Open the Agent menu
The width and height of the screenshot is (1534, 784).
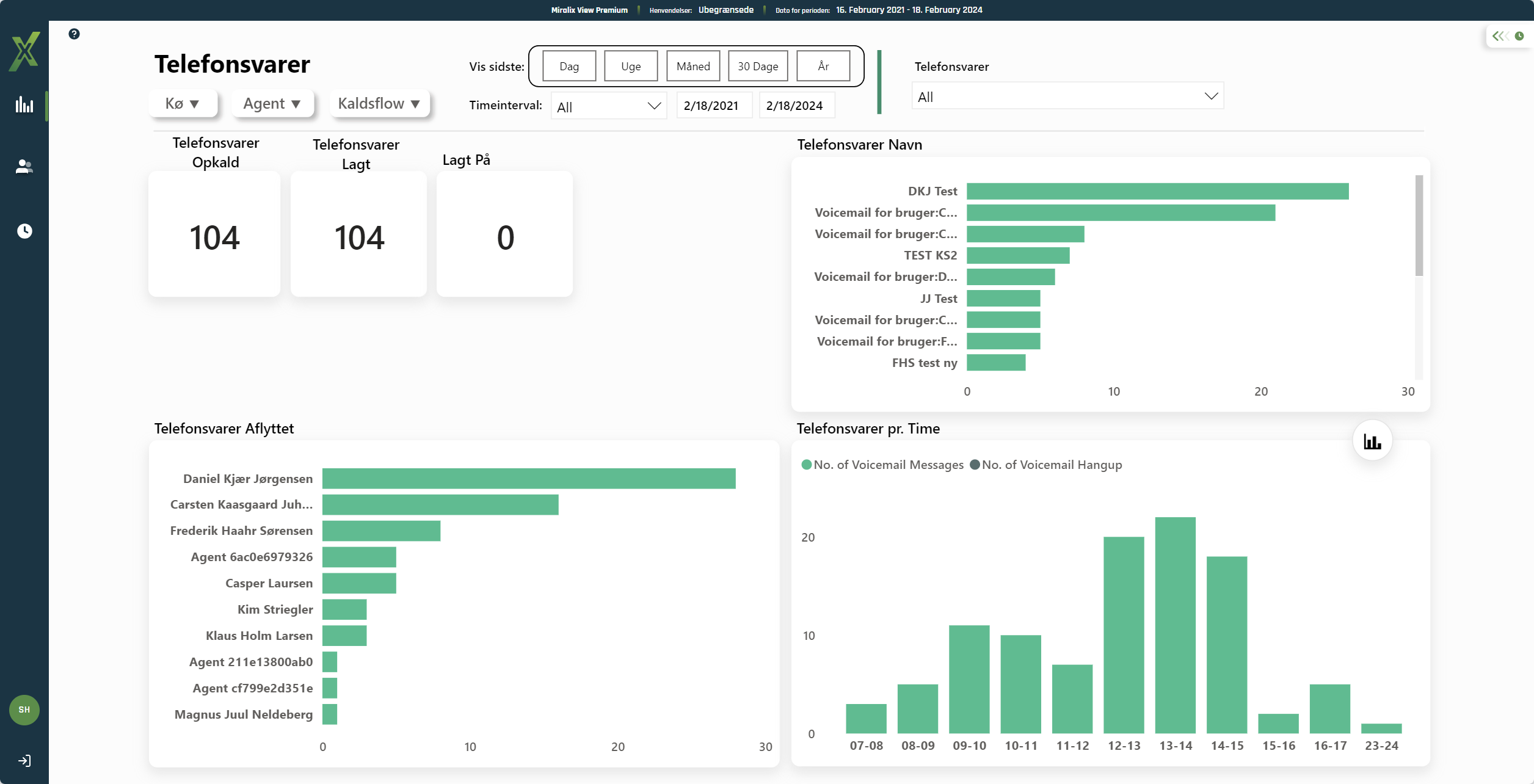click(x=272, y=103)
